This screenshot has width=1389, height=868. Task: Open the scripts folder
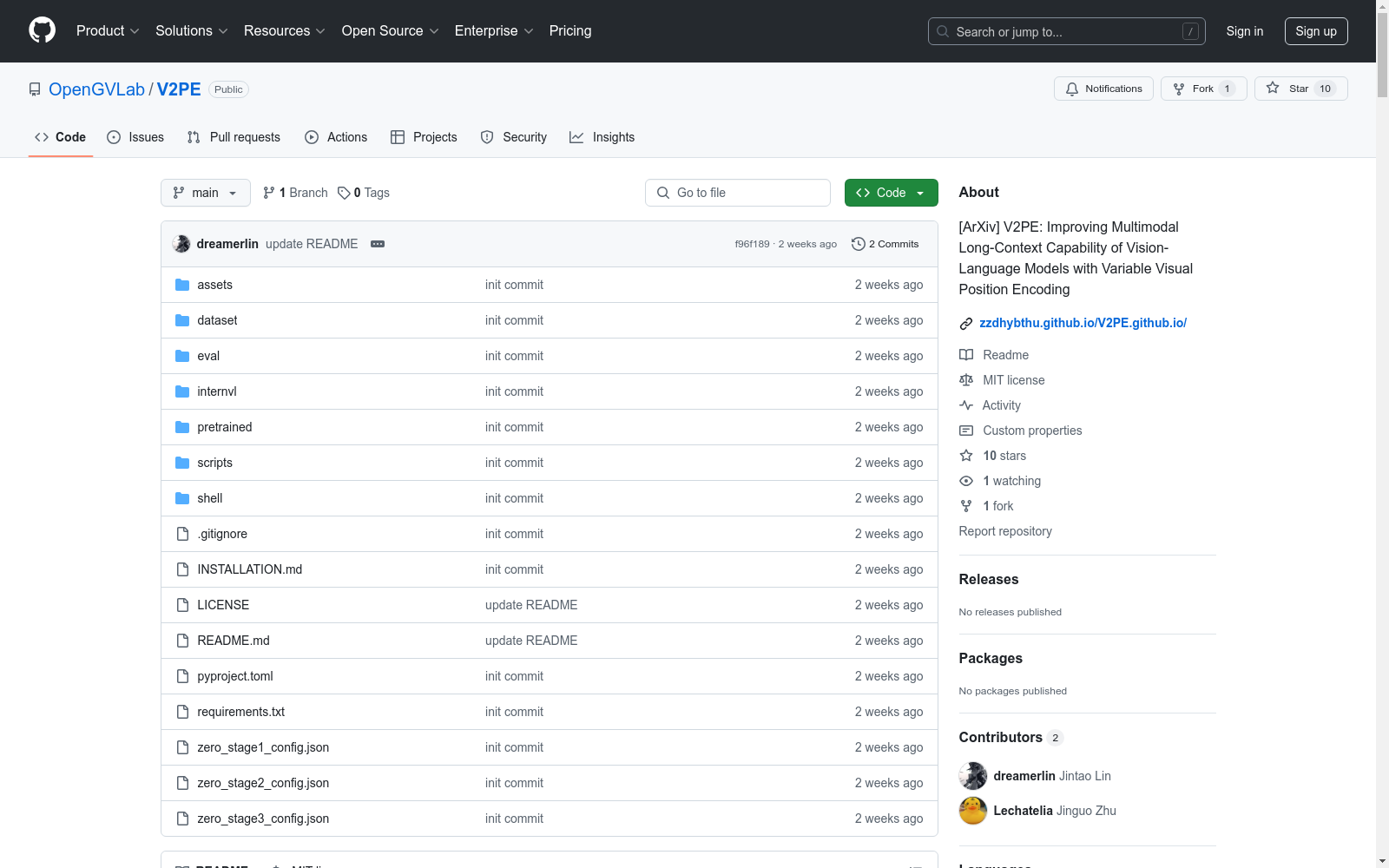point(215,463)
